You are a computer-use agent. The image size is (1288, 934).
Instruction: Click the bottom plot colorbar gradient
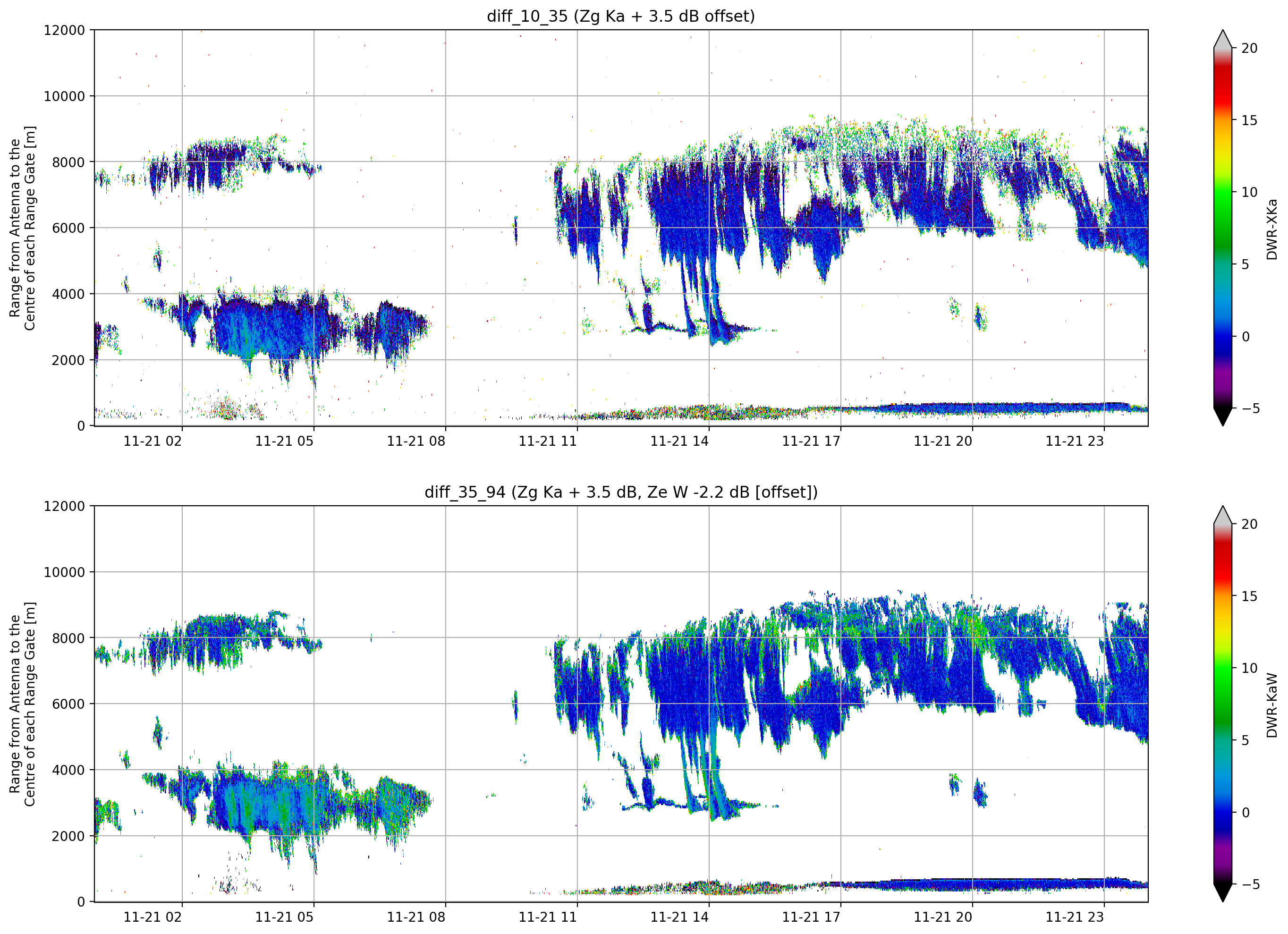pyautogui.click(x=1223, y=704)
